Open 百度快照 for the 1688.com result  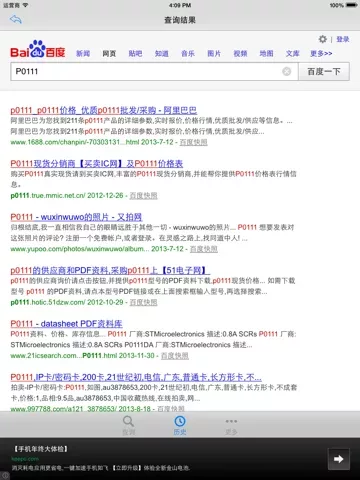coord(193,142)
